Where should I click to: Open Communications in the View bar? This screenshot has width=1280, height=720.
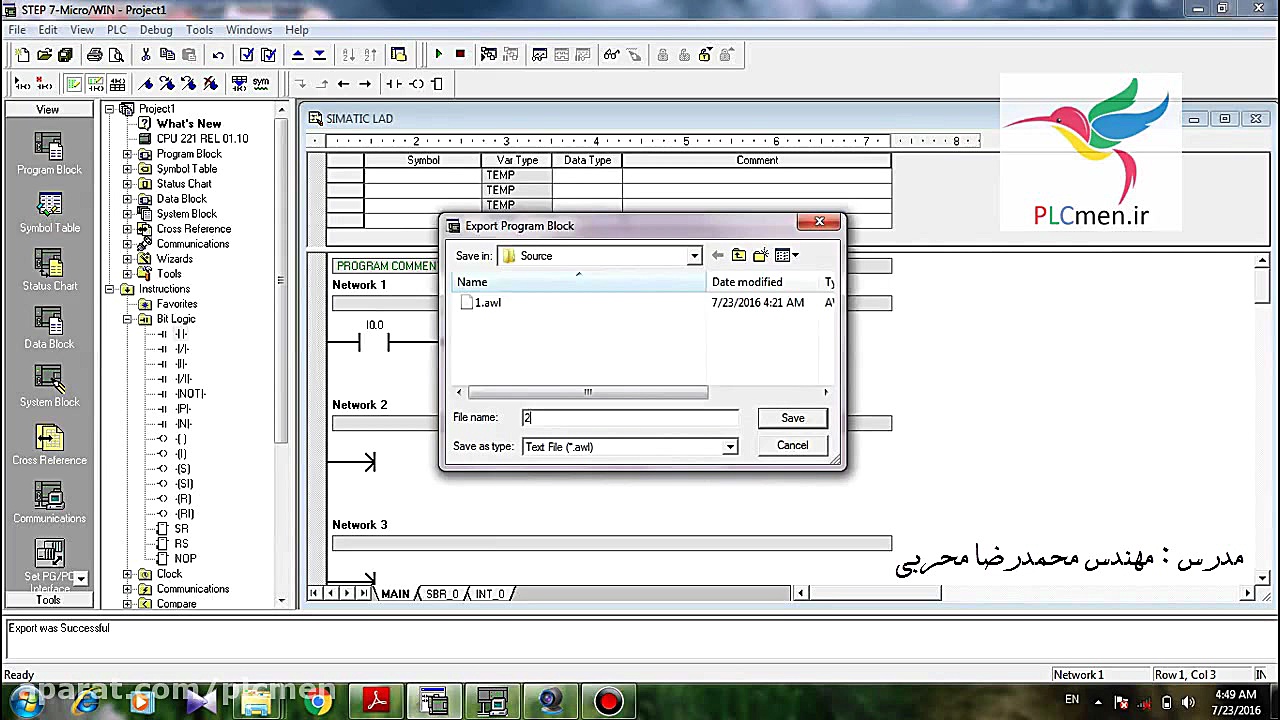(49, 501)
